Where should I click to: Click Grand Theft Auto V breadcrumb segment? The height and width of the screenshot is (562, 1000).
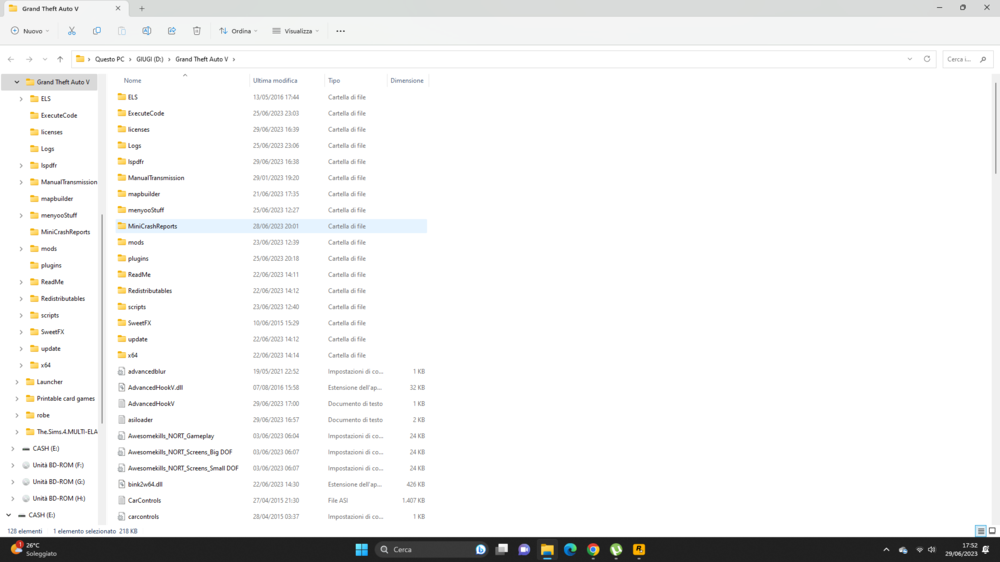[202, 59]
